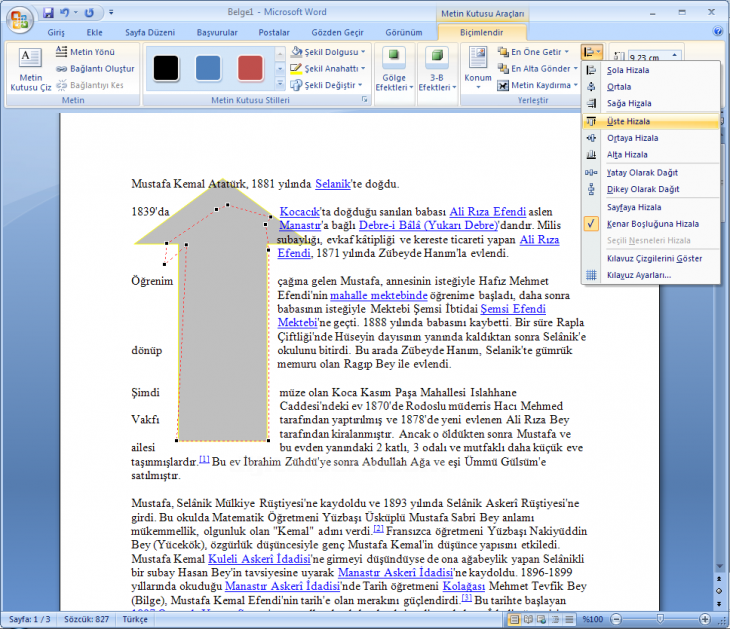730x629 pixels.
Task: Follow the Kocacık hyperlink
Action: [x=299, y=212]
